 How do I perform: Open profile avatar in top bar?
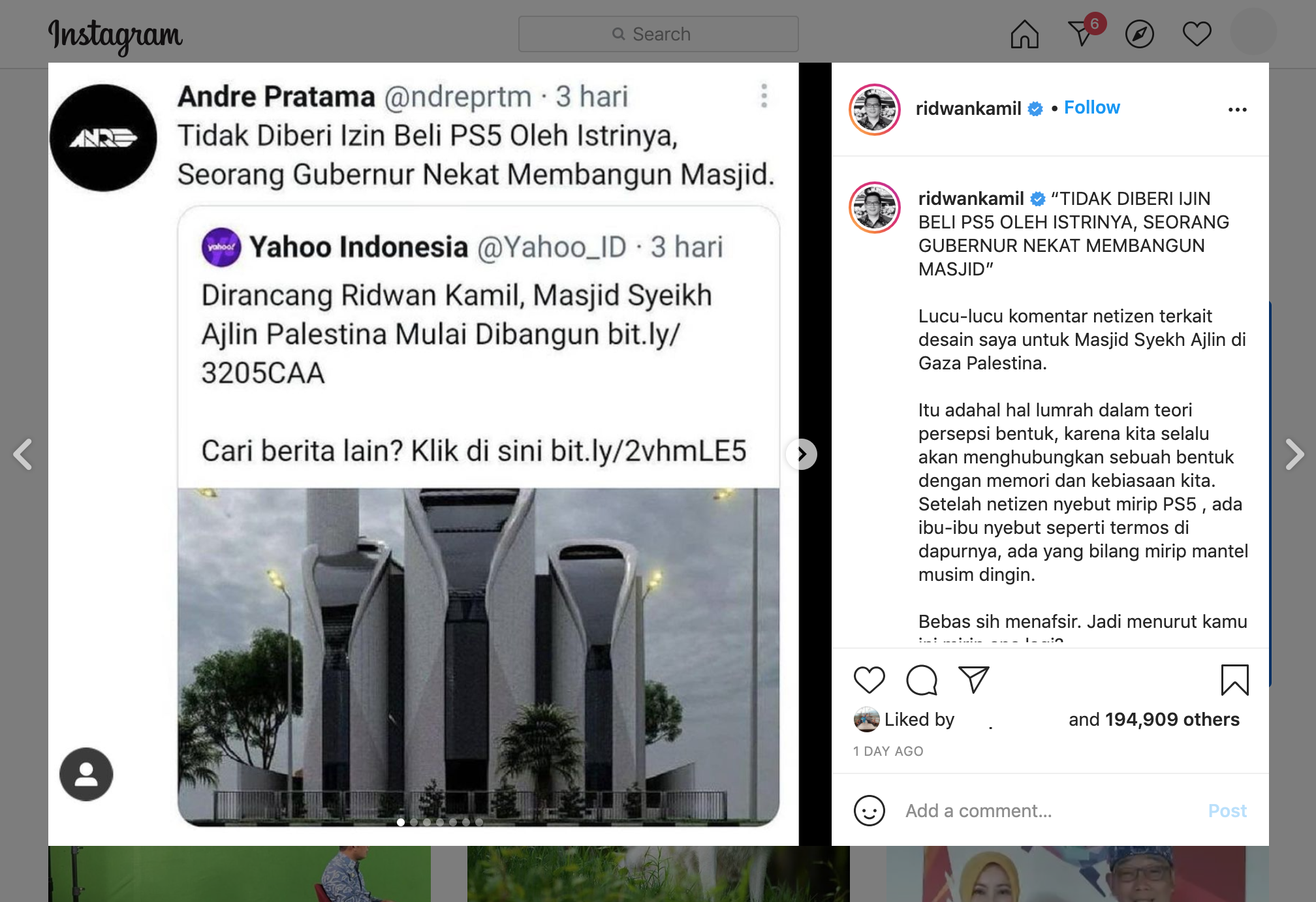tap(1253, 33)
